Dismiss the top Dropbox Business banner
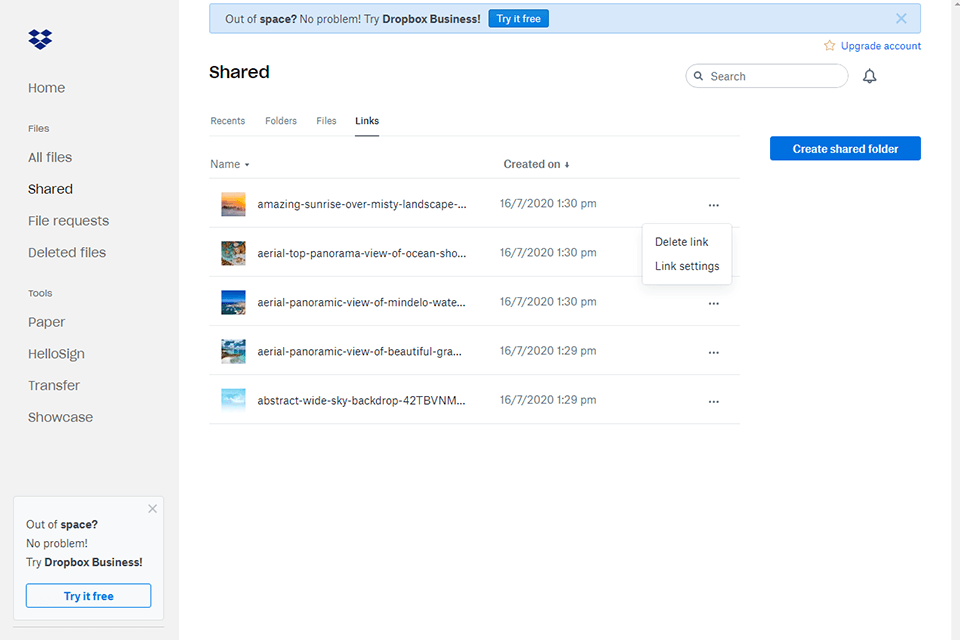This screenshot has height=640, width=960. (901, 18)
